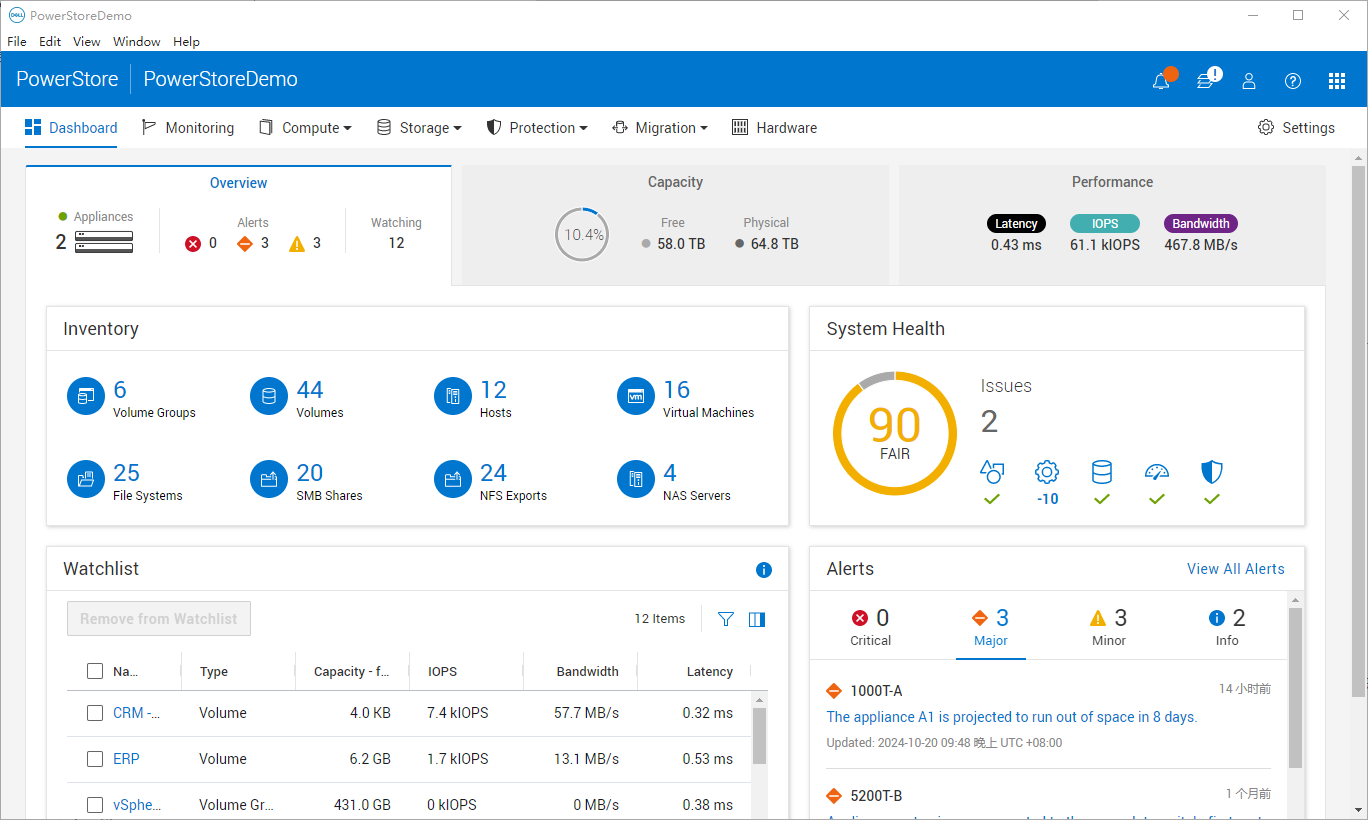1368x820 pixels.
Task: Click the compliance shapes health icon
Action: [992, 472]
